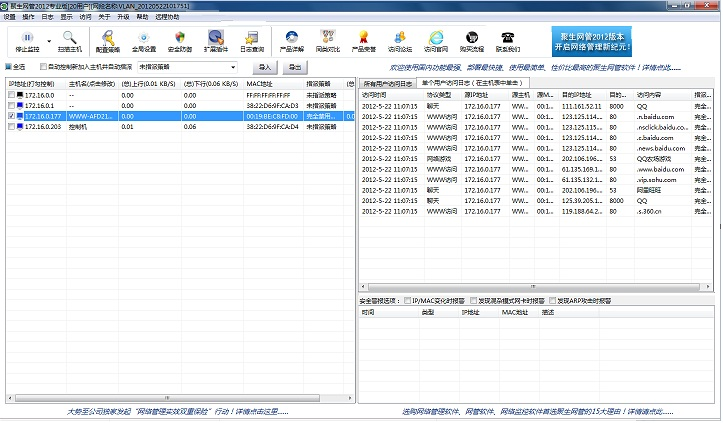
Task: Switch to the 所有用户访问日志 tab
Action: pos(389,83)
